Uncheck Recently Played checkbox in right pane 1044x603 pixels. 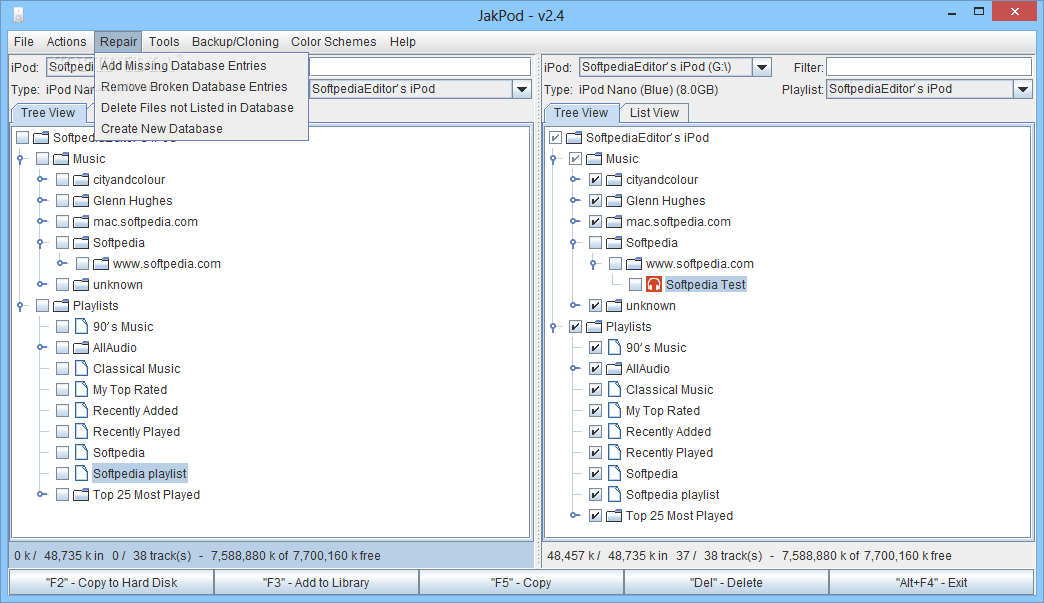point(595,453)
